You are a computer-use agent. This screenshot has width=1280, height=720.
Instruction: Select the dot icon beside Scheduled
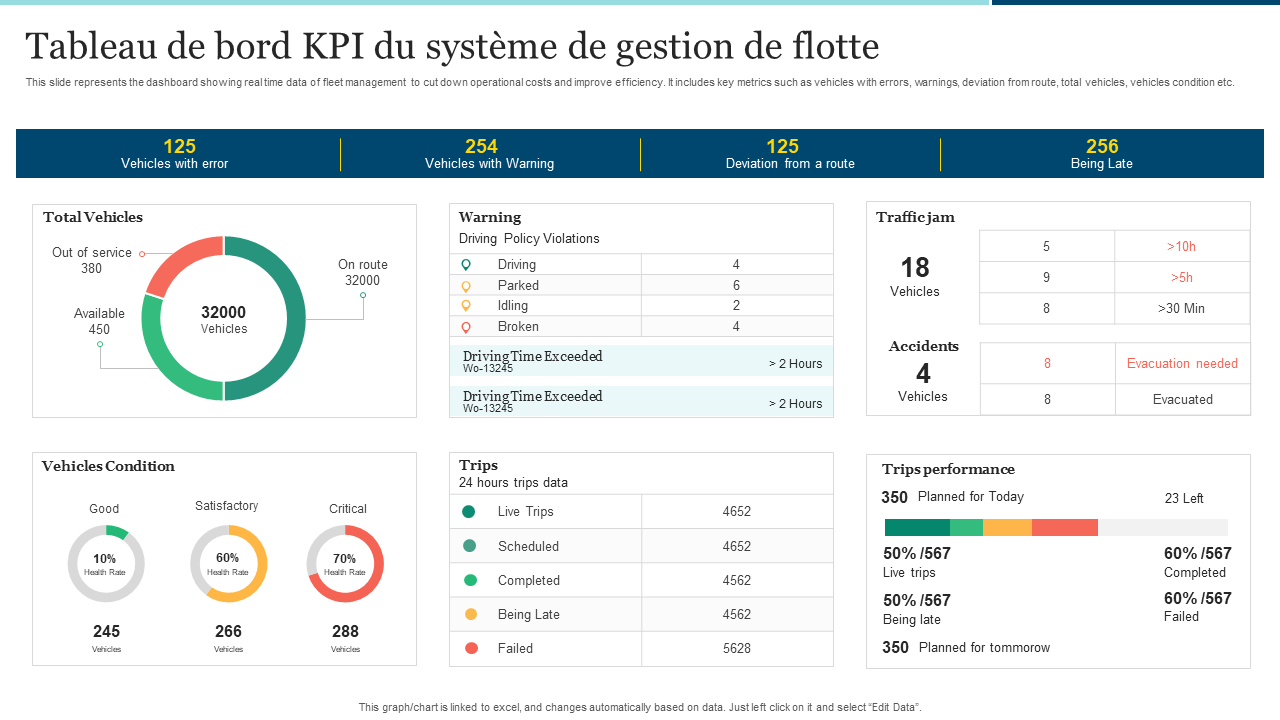pyautogui.click(x=469, y=546)
